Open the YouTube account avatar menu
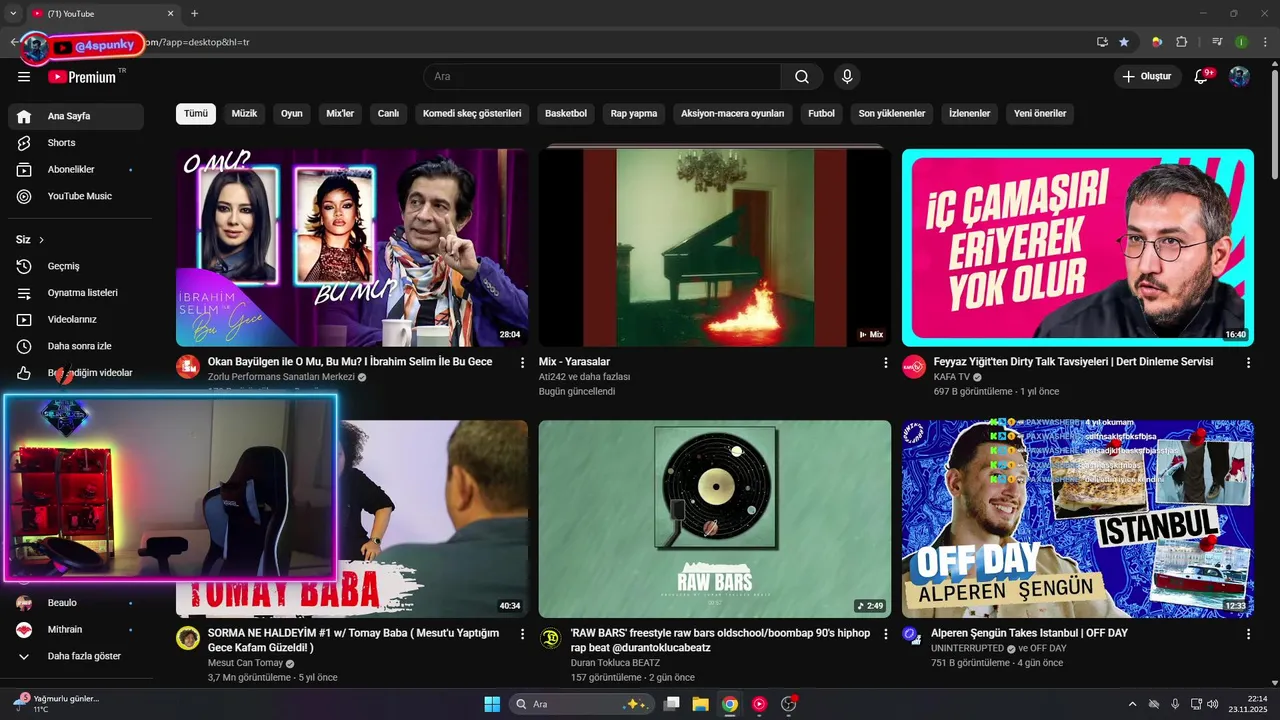The width and height of the screenshot is (1280, 720). coord(1239,77)
